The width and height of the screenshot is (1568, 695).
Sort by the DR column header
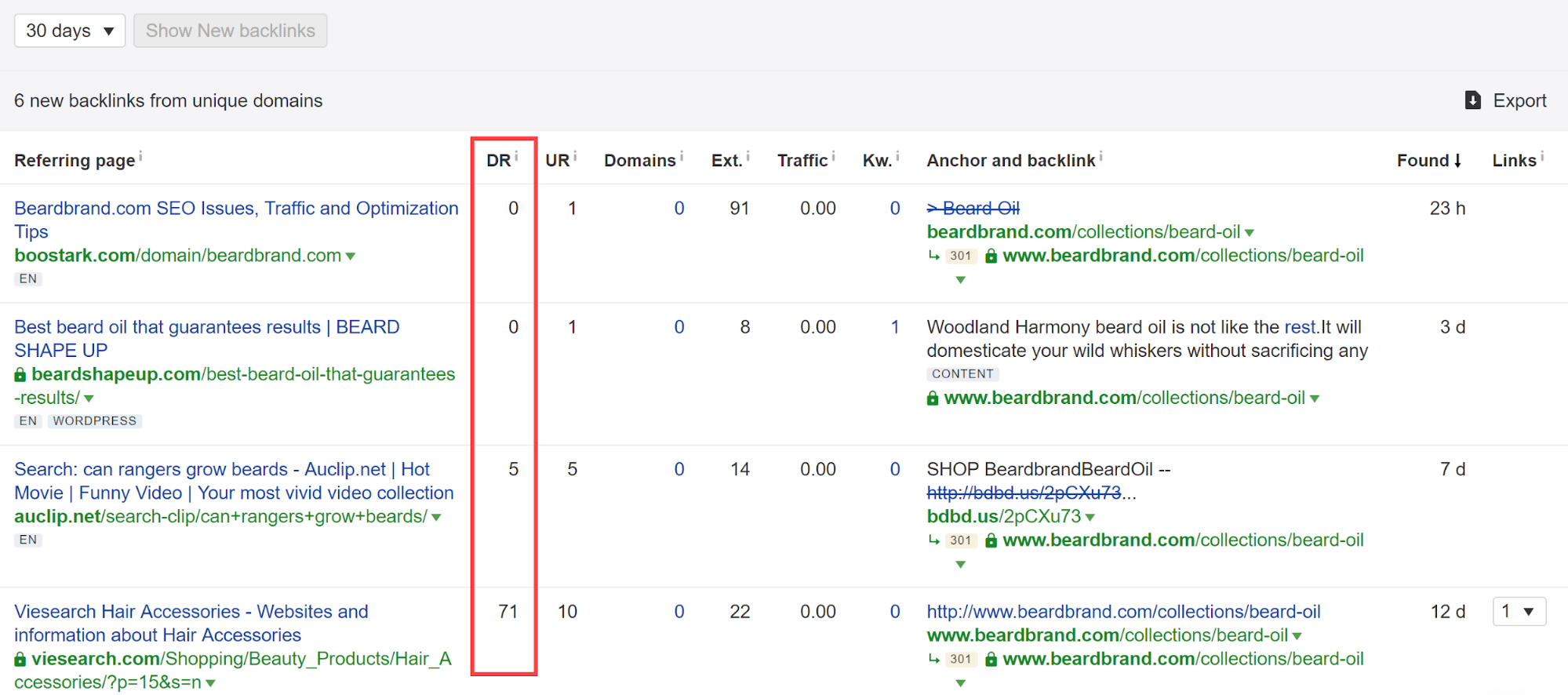click(x=498, y=161)
